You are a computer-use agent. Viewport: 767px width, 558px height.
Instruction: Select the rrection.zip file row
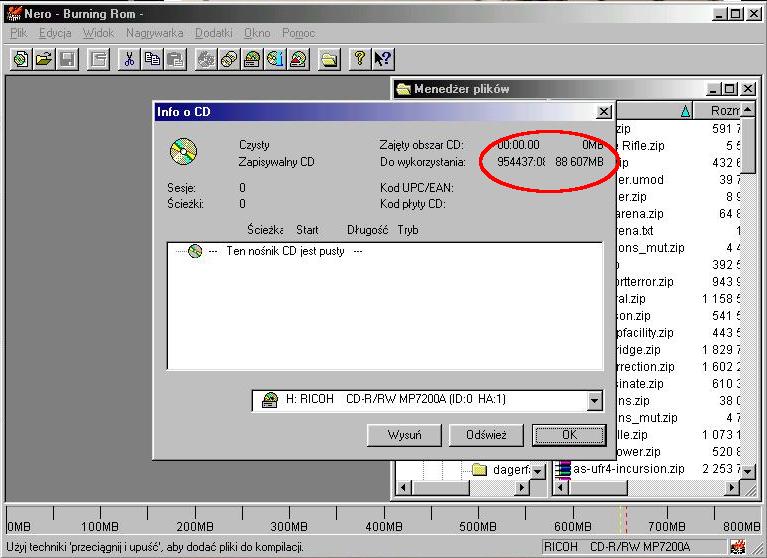coord(645,367)
